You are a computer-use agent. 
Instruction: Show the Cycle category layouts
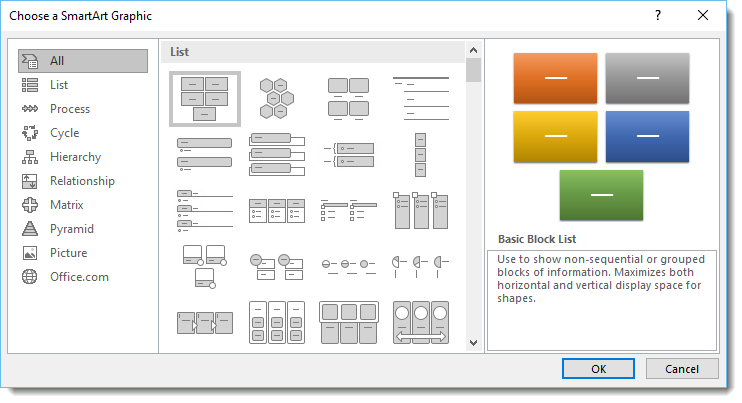point(64,133)
